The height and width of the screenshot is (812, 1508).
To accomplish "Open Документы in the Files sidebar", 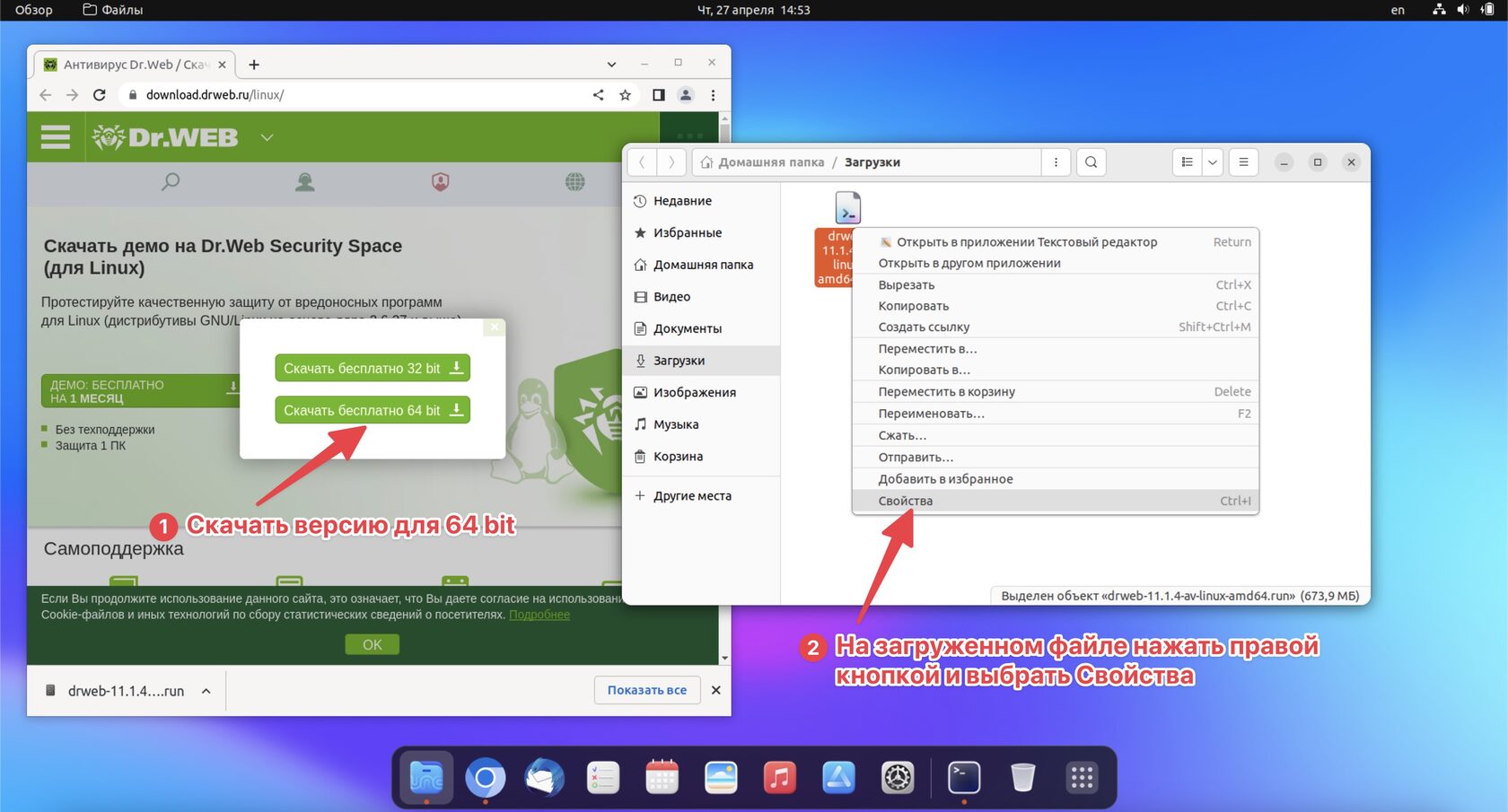I will click(x=701, y=328).
